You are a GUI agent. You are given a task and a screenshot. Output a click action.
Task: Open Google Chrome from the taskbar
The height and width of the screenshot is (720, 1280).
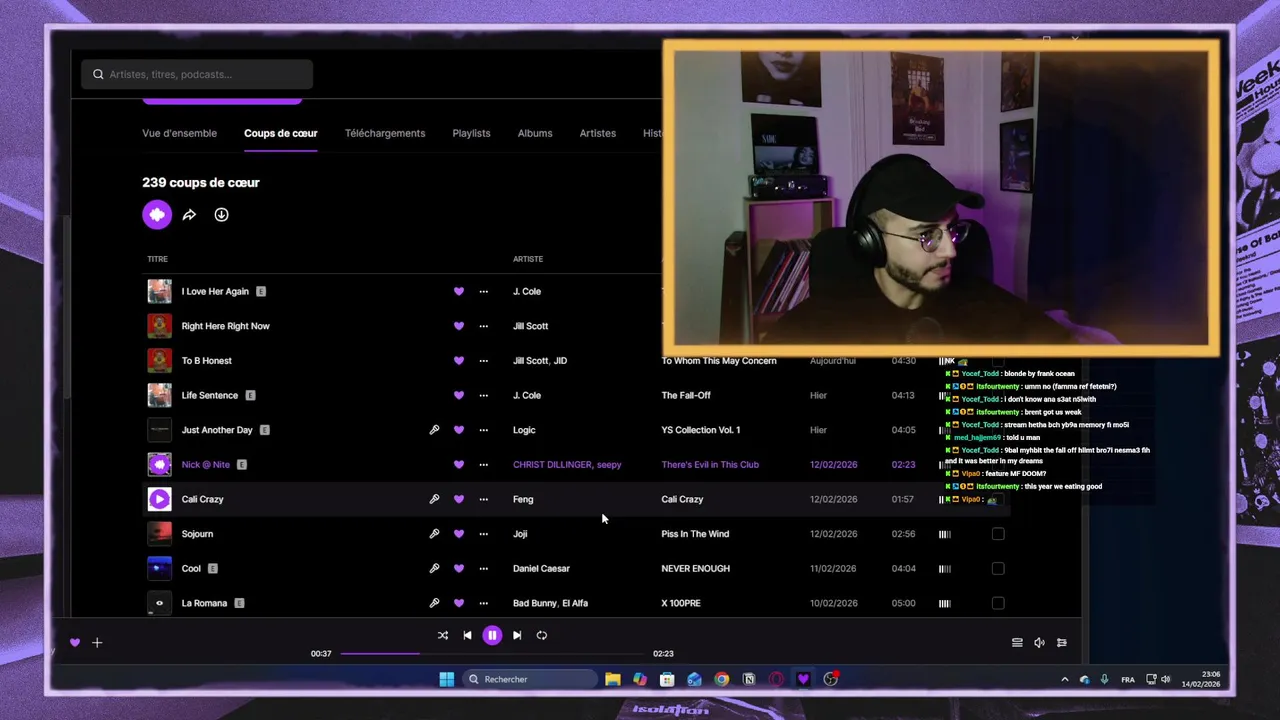(721, 679)
